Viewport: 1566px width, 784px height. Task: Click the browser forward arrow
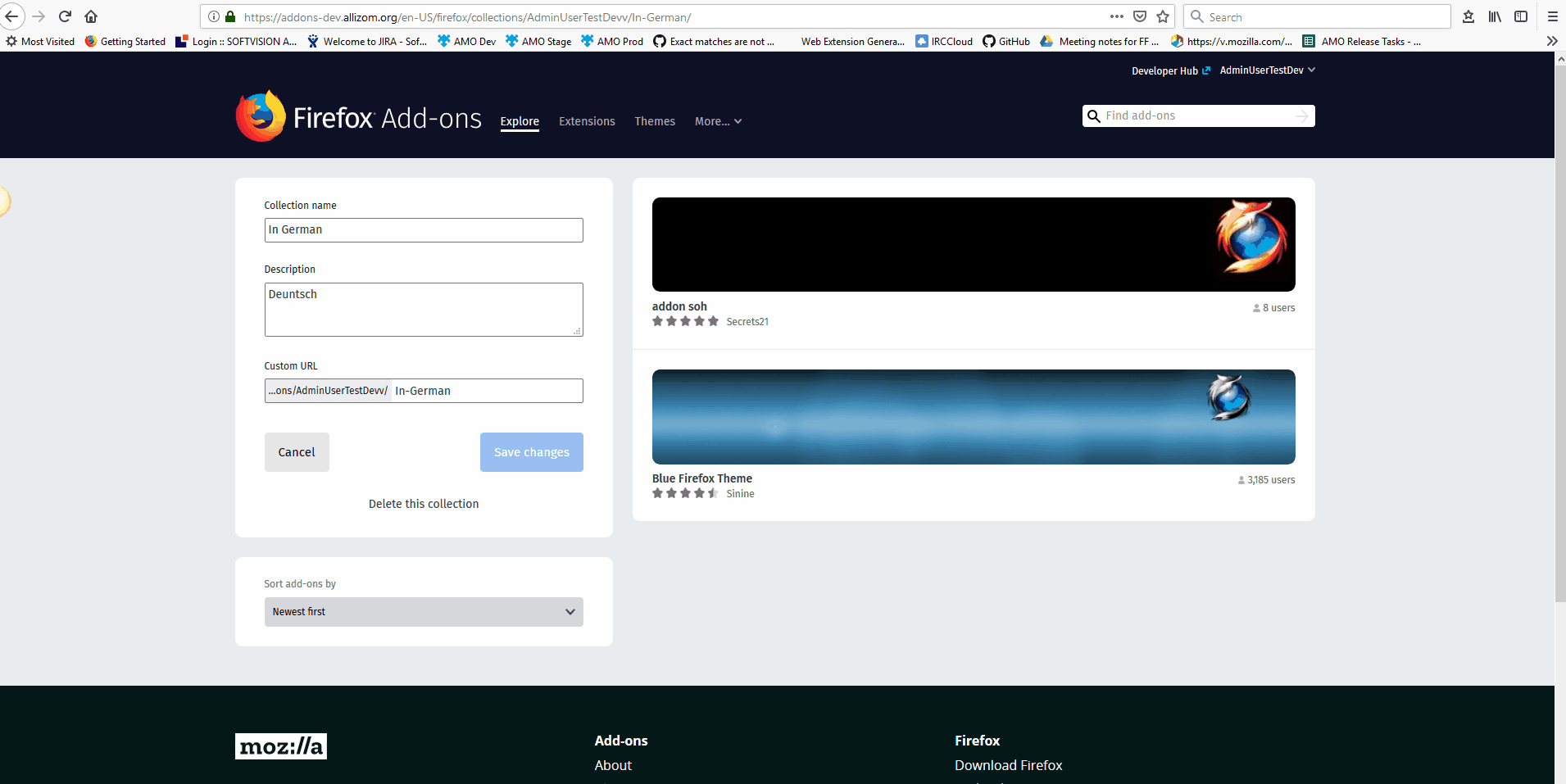[39, 16]
